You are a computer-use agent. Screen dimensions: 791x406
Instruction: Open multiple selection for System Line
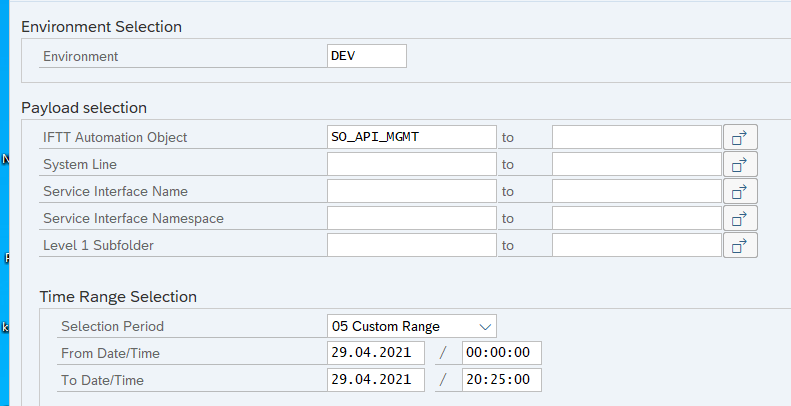tap(741, 164)
